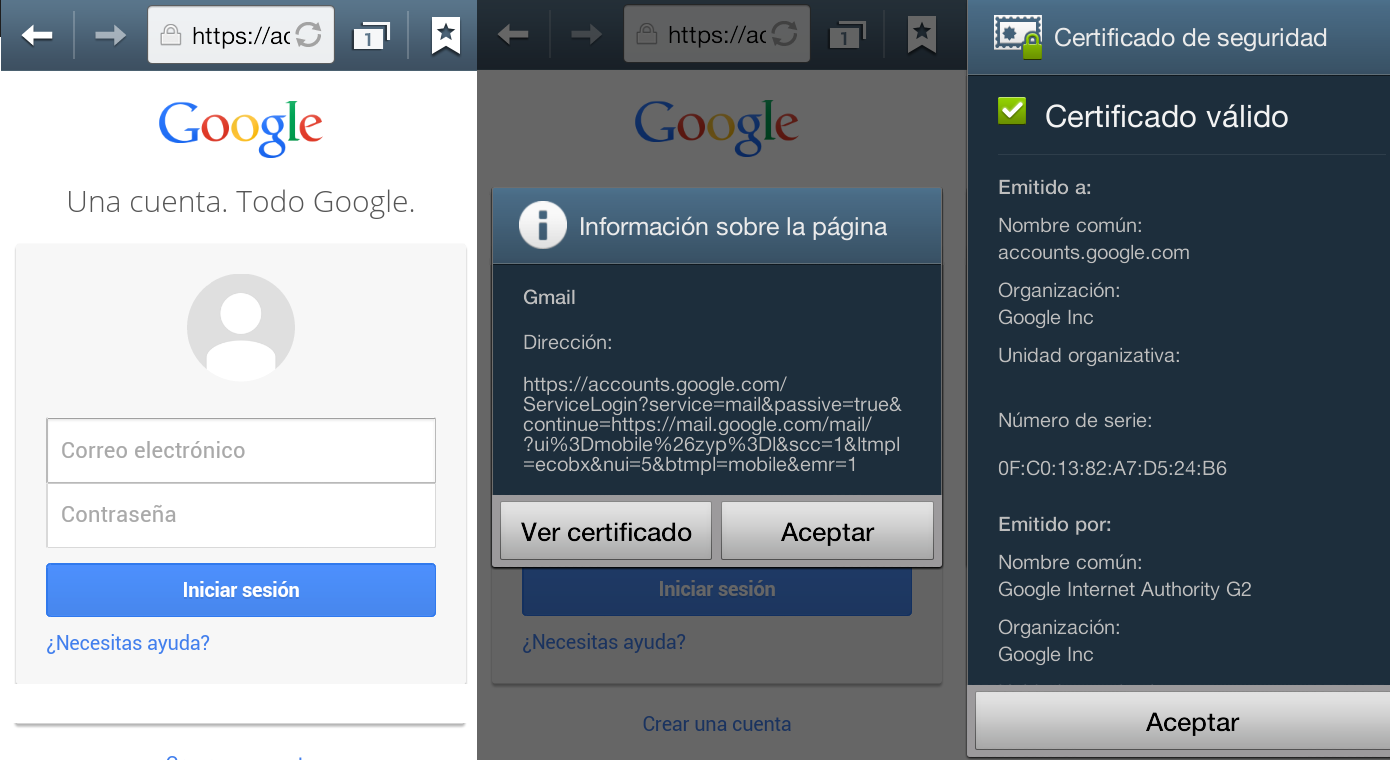
Task: Click the certificate icon beside Certificado de seguridad
Action: (x=1018, y=37)
